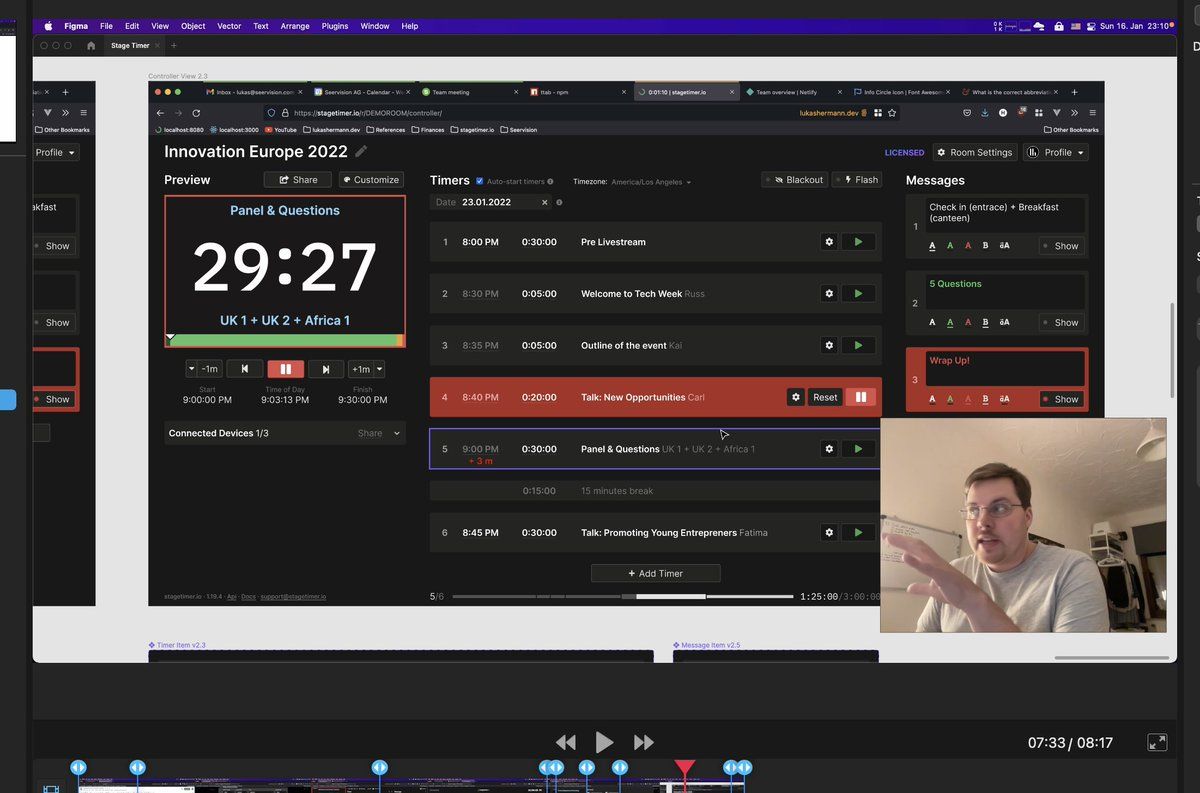Click the Blackout button

point(795,180)
